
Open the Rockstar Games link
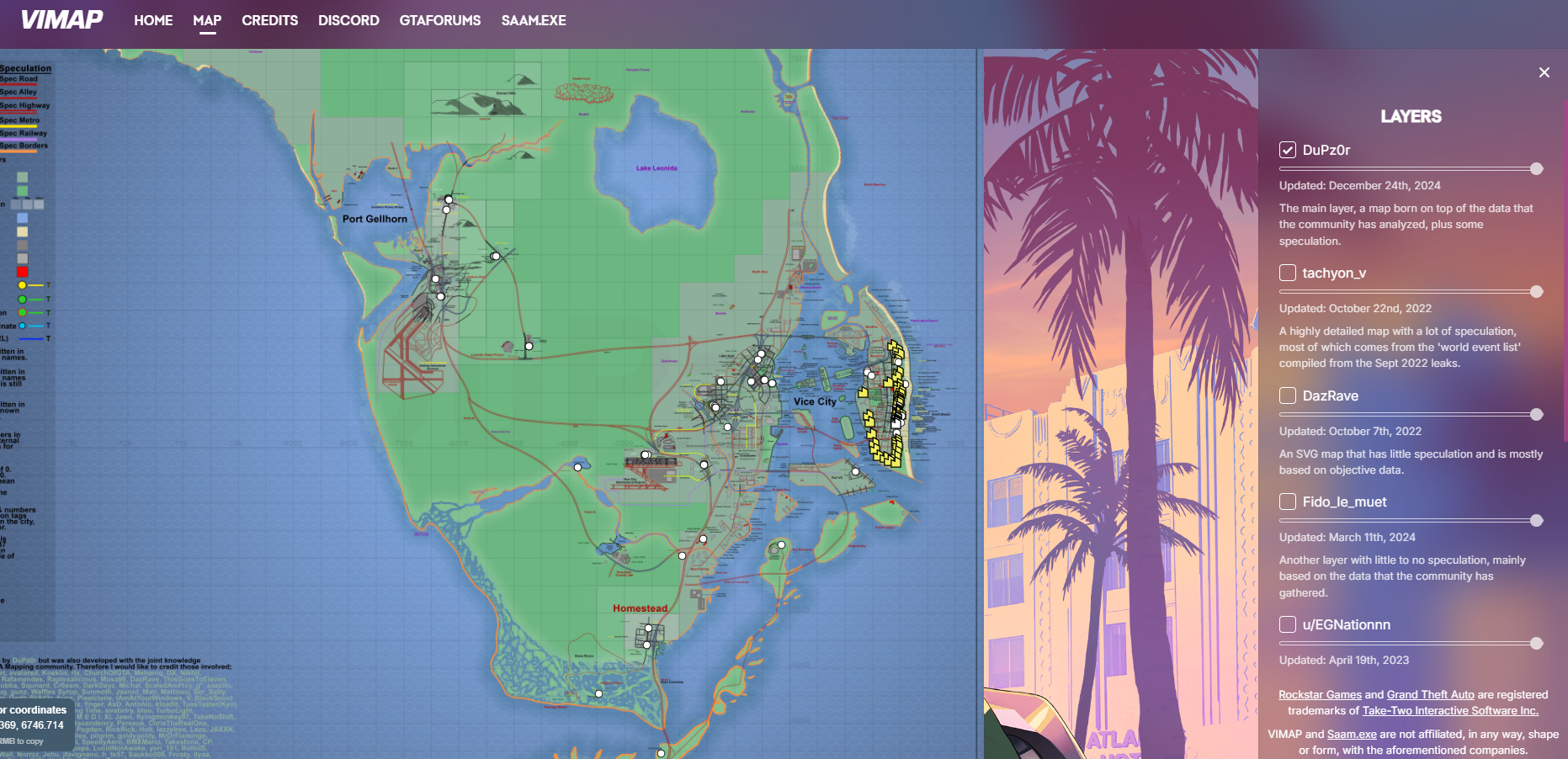coord(1320,695)
